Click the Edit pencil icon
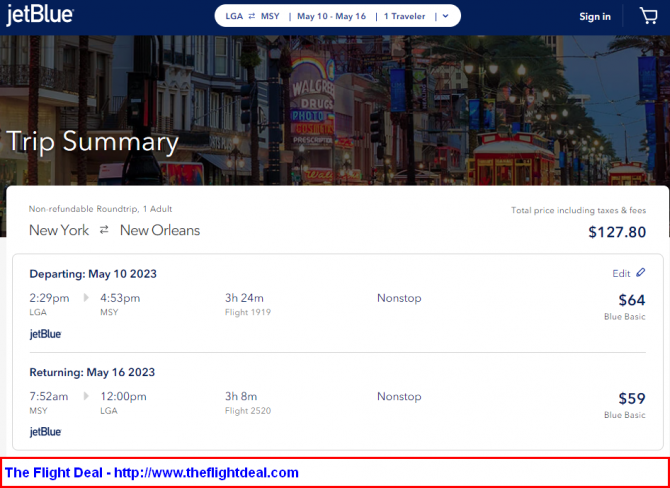 coord(640,273)
